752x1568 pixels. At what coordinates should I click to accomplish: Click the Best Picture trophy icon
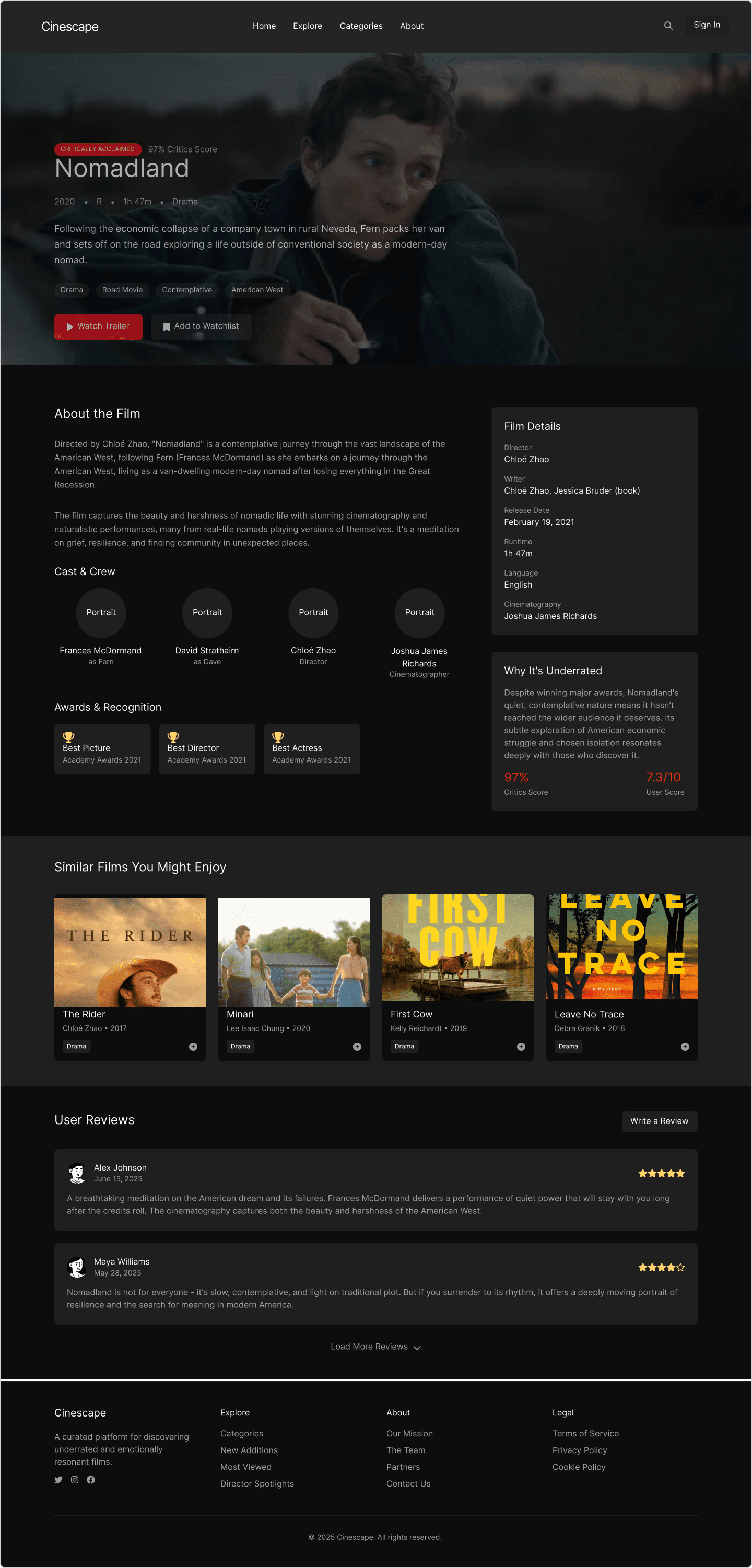69,737
